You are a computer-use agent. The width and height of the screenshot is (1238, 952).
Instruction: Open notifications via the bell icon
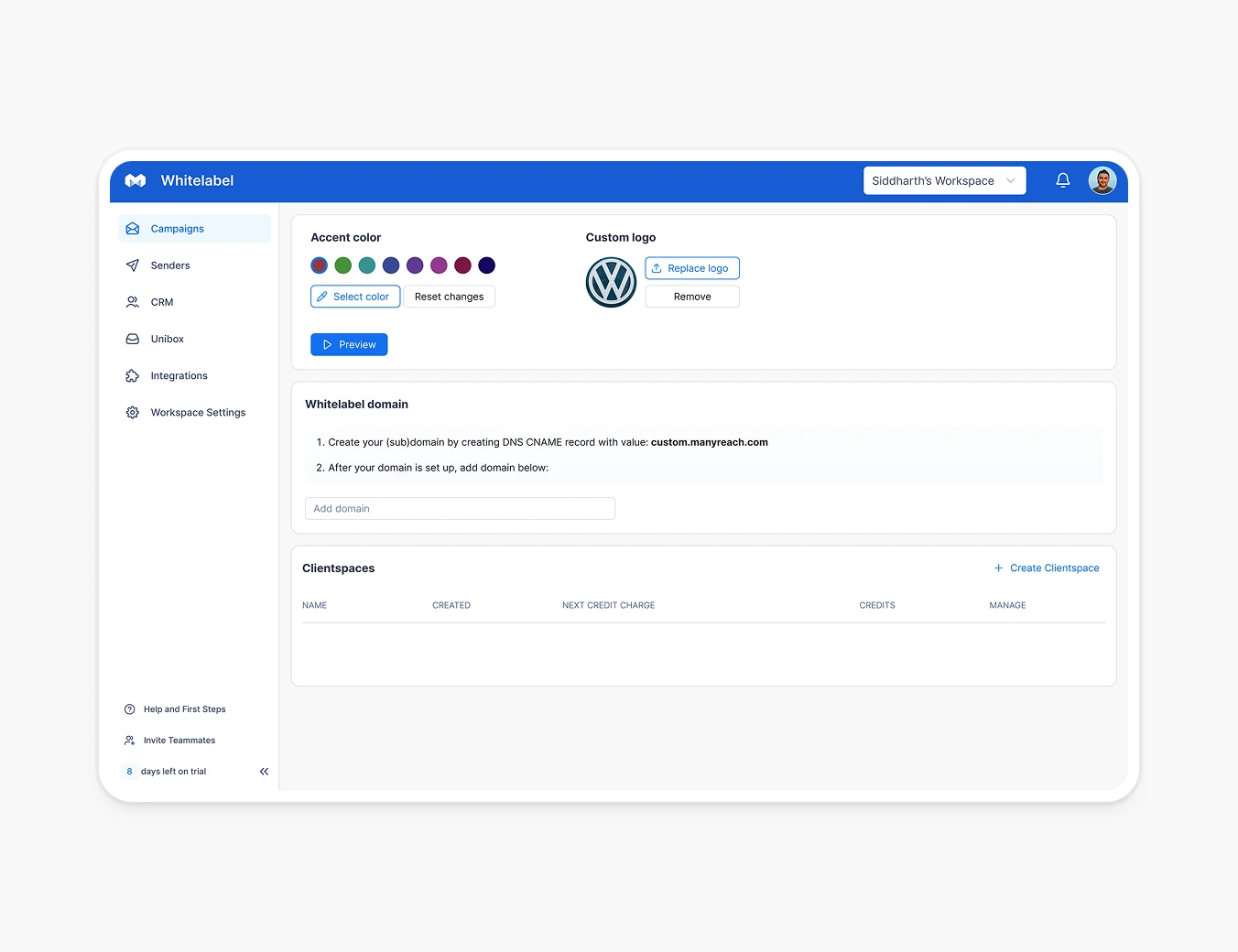1062,180
